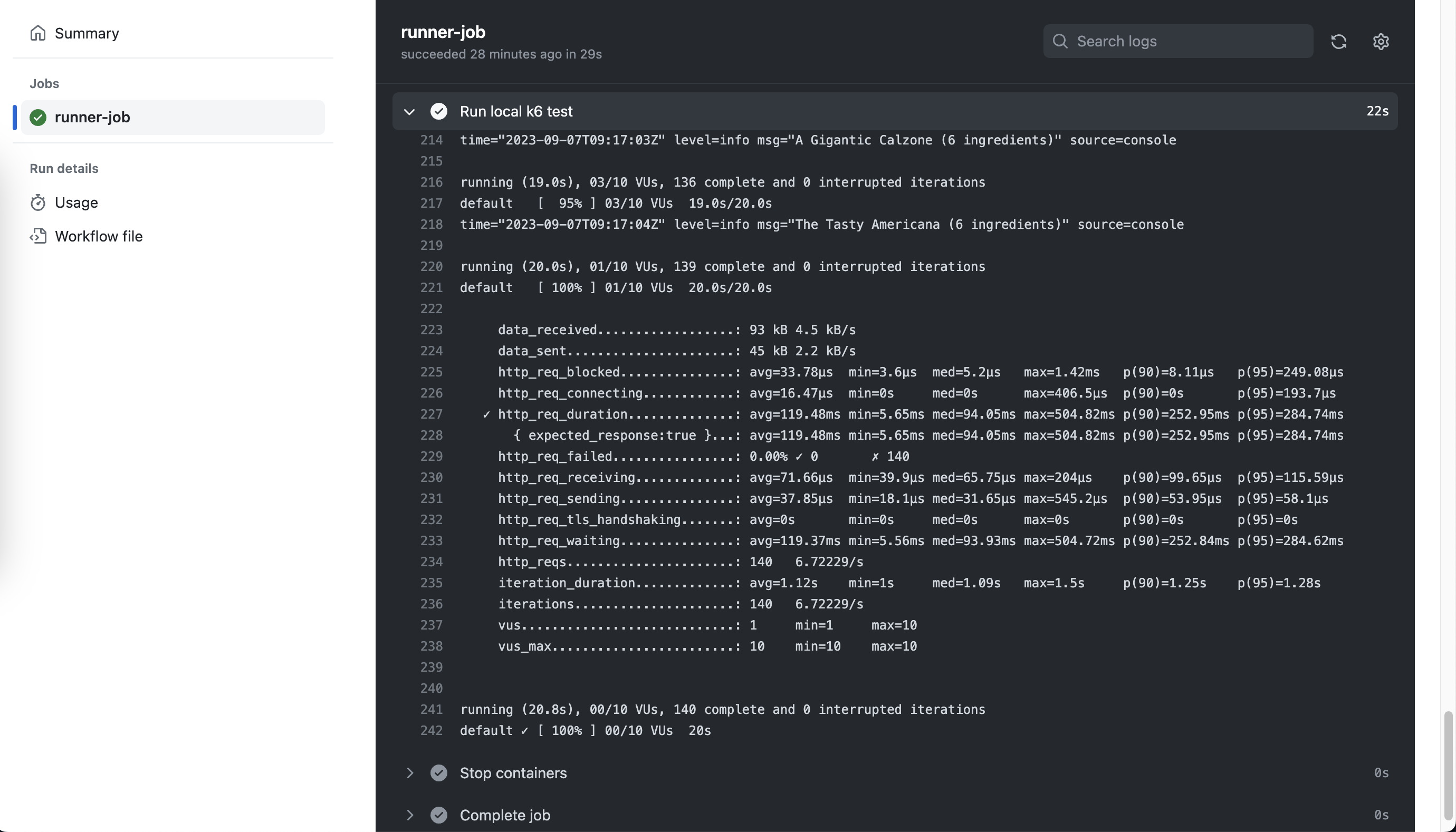Expand the Complete job step
The height and width of the screenshot is (832, 1456).
pos(409,815)
